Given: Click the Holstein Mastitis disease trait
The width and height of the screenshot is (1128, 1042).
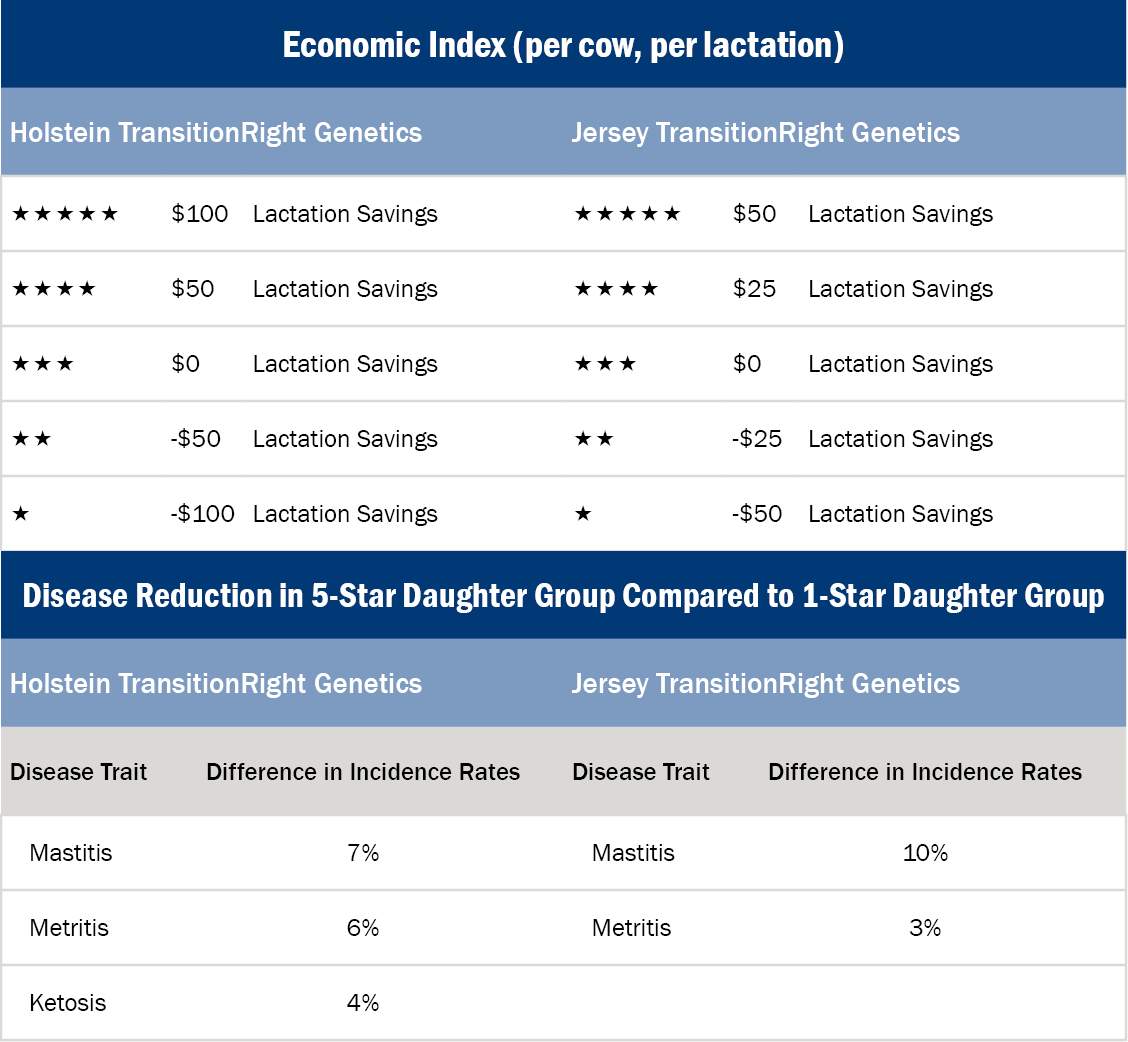Looking at the screenshot, I should tap(71, 853).
